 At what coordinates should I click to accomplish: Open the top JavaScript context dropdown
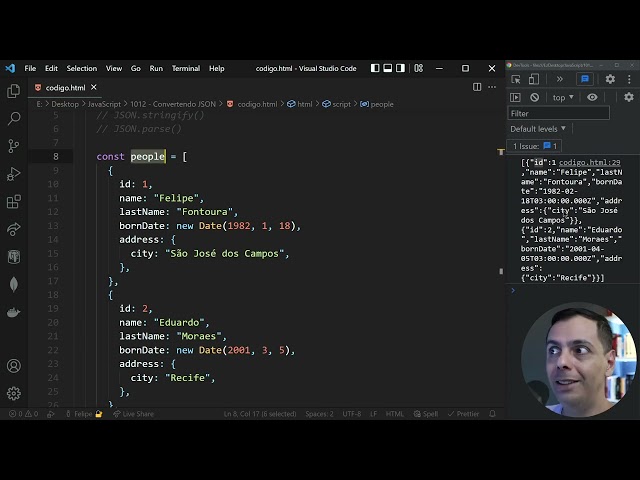pos(563,98)
